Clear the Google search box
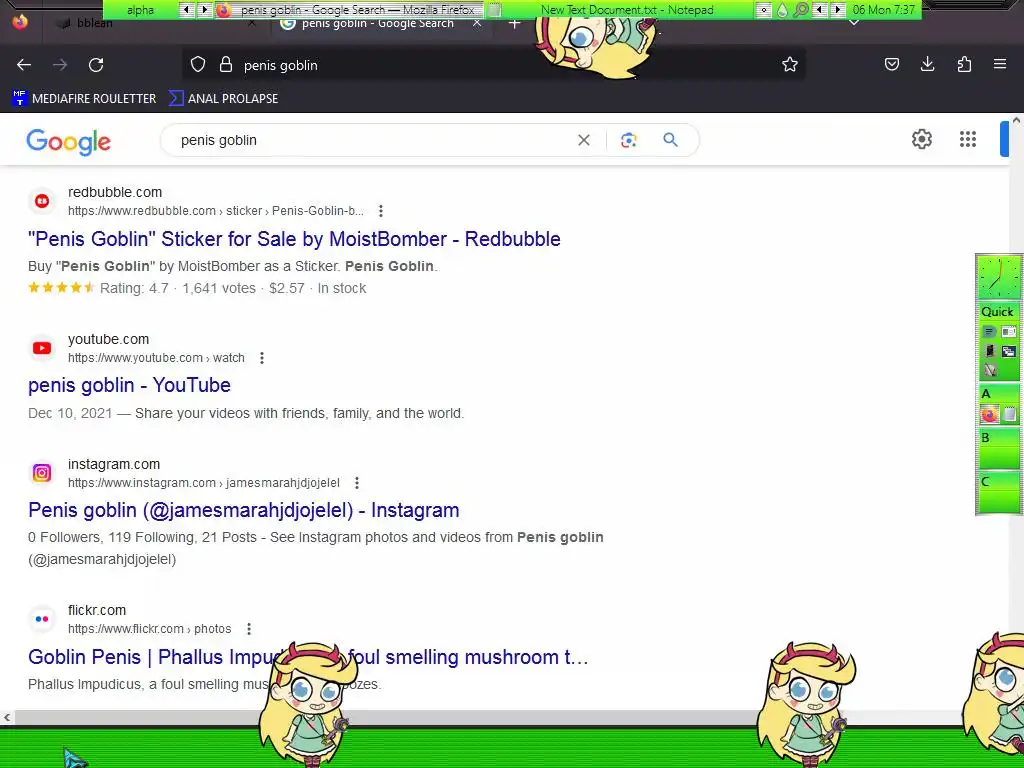Image resolution: width=1024 pixels, height=768 pixels. tap(584, 140)
